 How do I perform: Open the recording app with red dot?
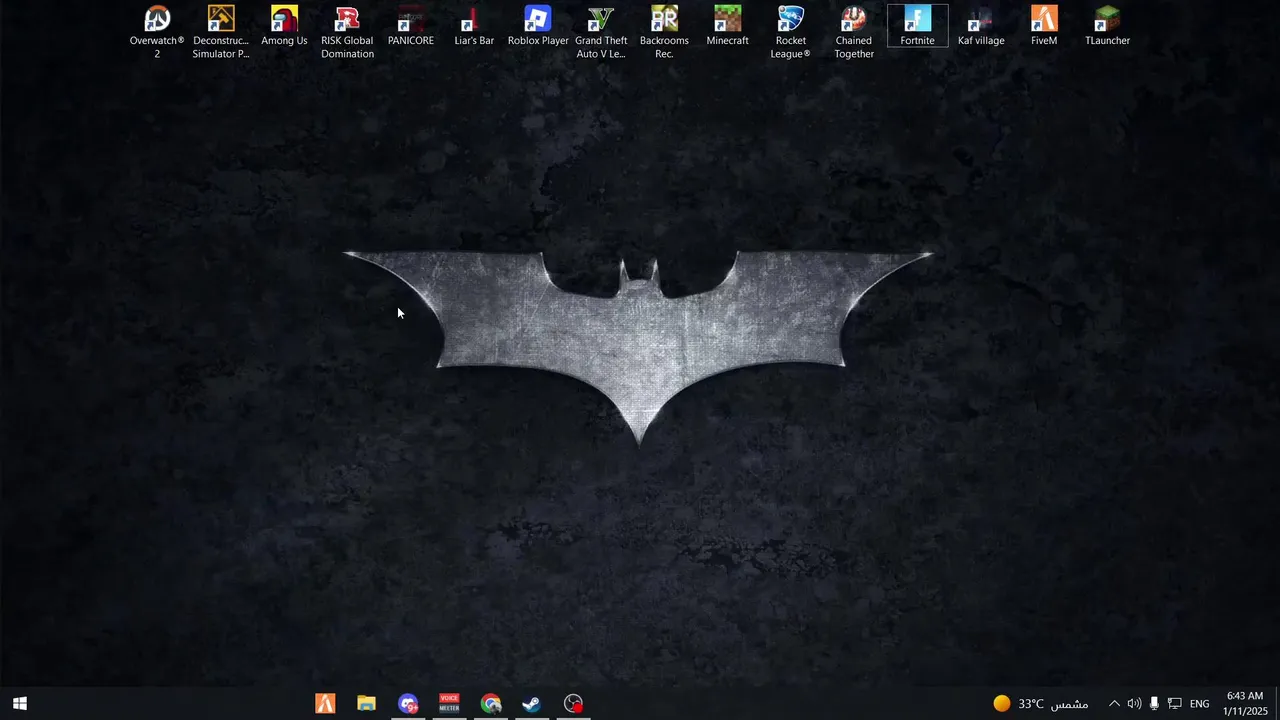point(573,704)
